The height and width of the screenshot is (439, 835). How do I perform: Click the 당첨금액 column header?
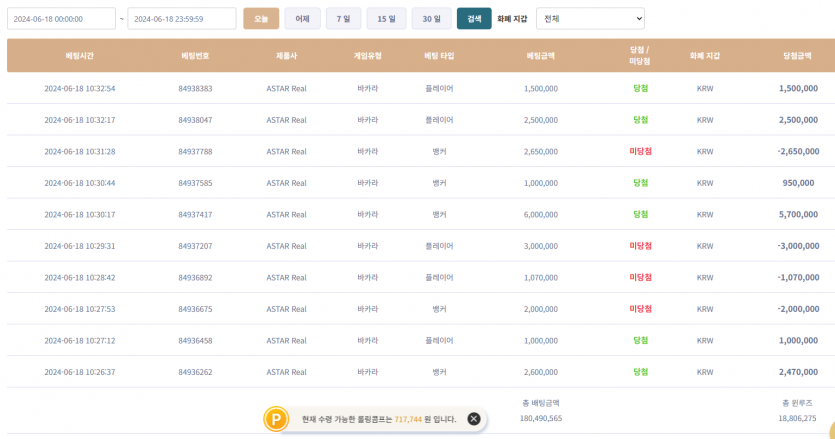(797, 55)
